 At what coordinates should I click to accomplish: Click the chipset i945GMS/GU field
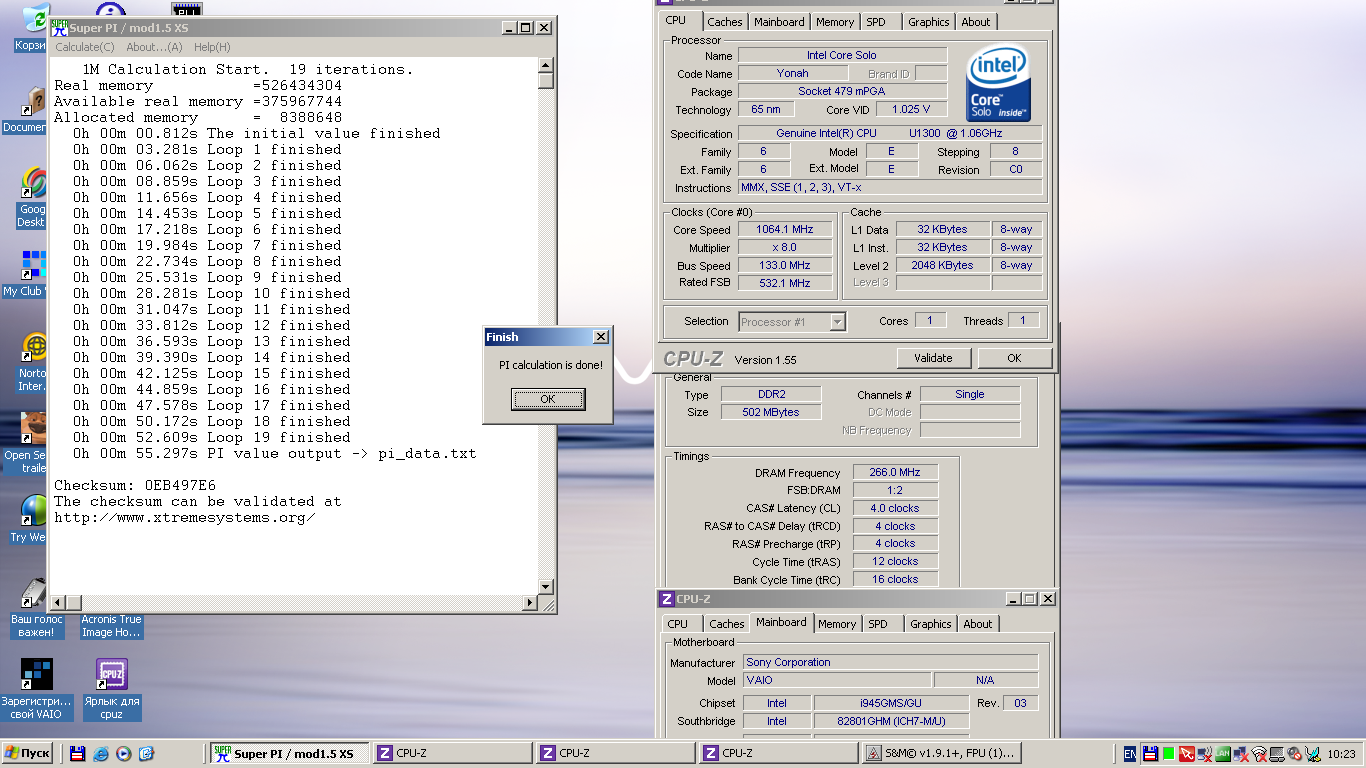point(891,703)
